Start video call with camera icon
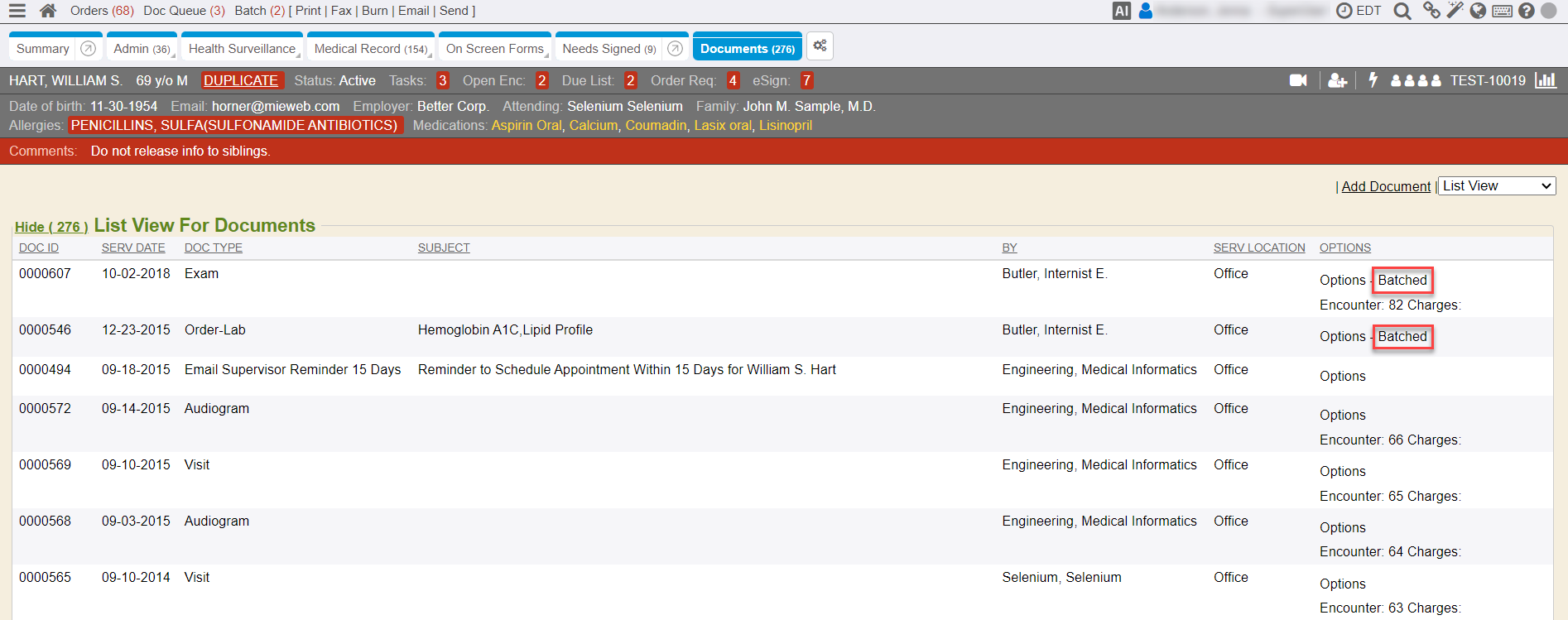 point(1298,80)
